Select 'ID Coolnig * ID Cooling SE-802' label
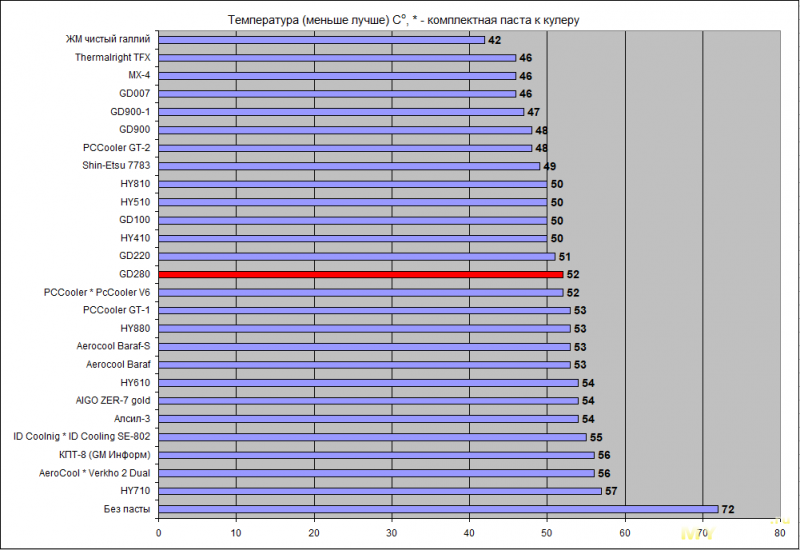 pos(82,436)
